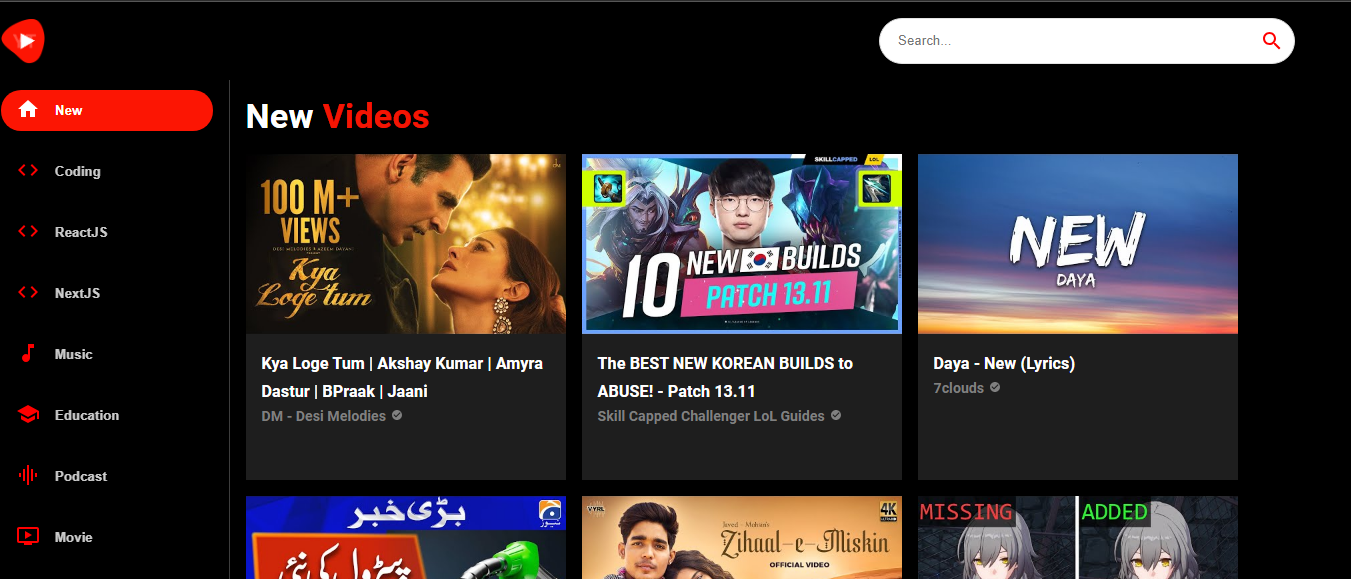Click the Kya Loge Tum video title
Screen dimensions: 1351x579
tap(402, 377)
